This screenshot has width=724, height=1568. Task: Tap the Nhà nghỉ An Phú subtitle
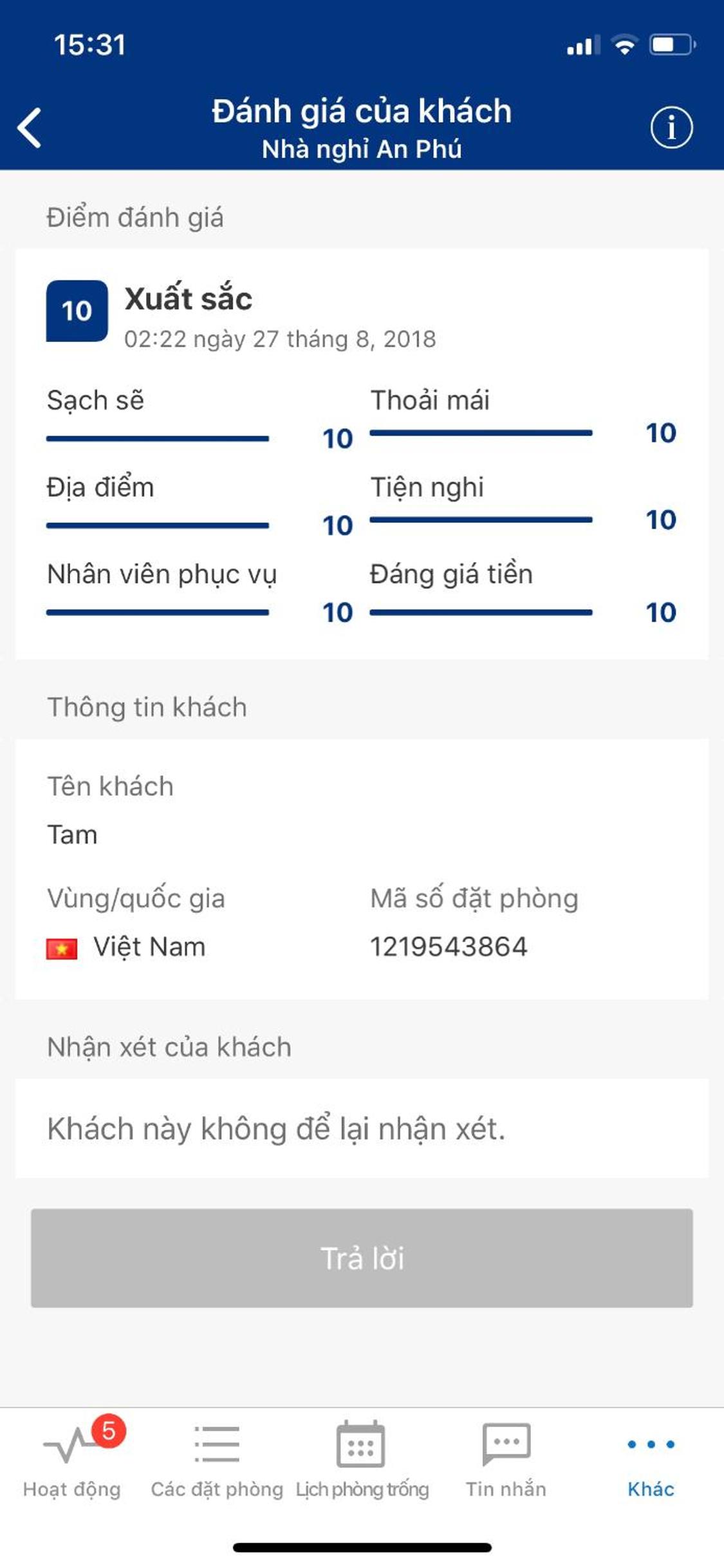(x=362, y=149)
